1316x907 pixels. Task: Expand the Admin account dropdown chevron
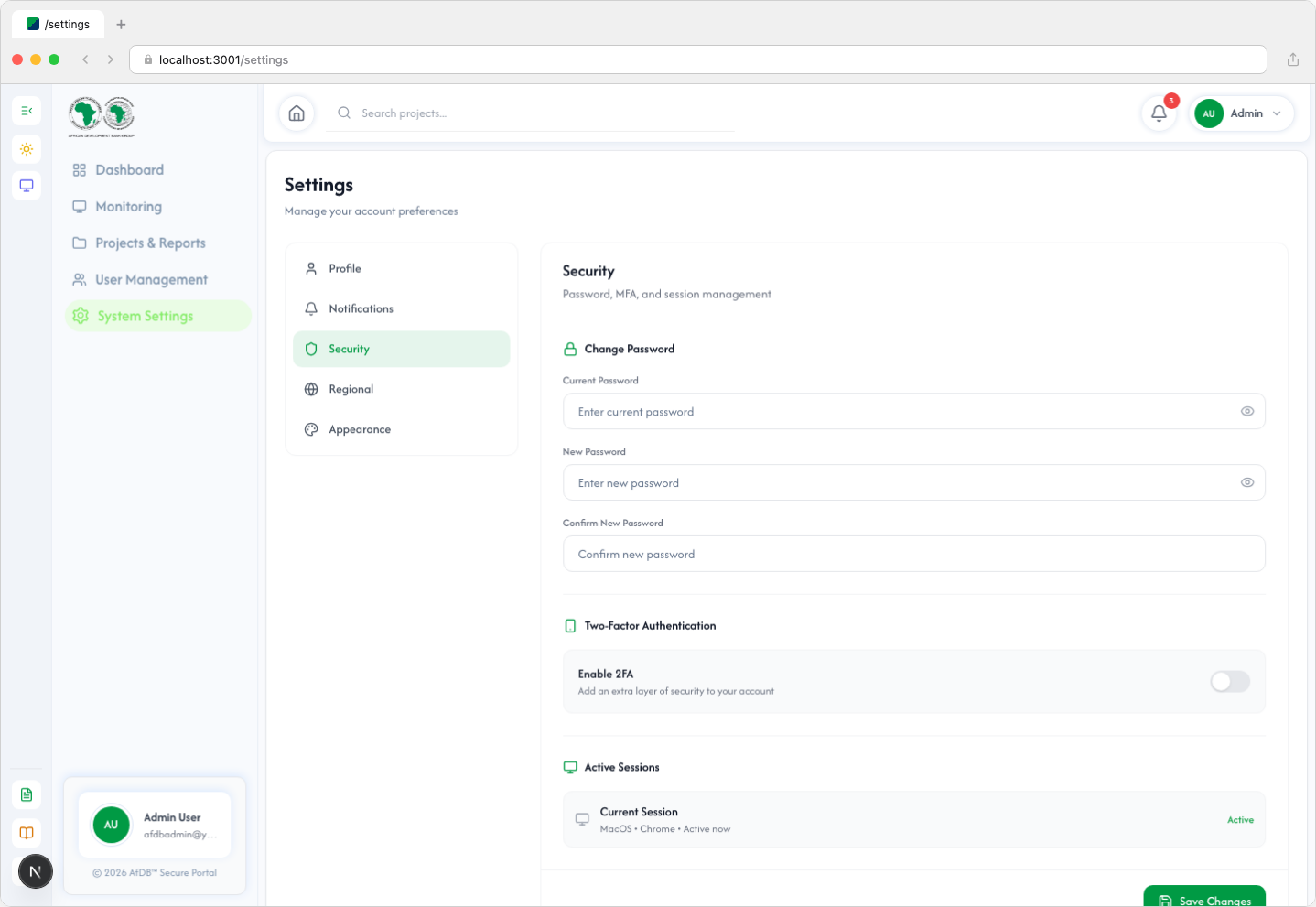1277,113
